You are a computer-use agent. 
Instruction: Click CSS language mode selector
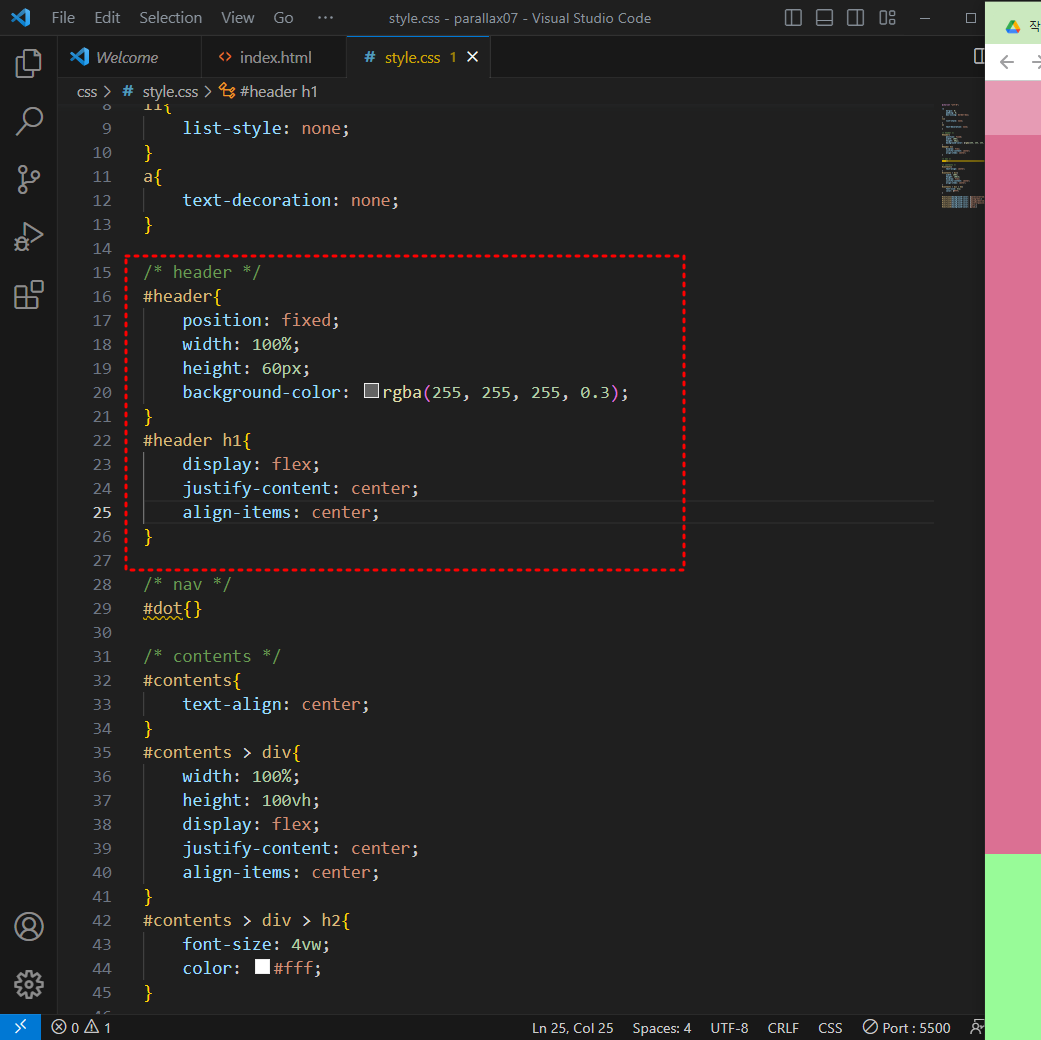830,1028
